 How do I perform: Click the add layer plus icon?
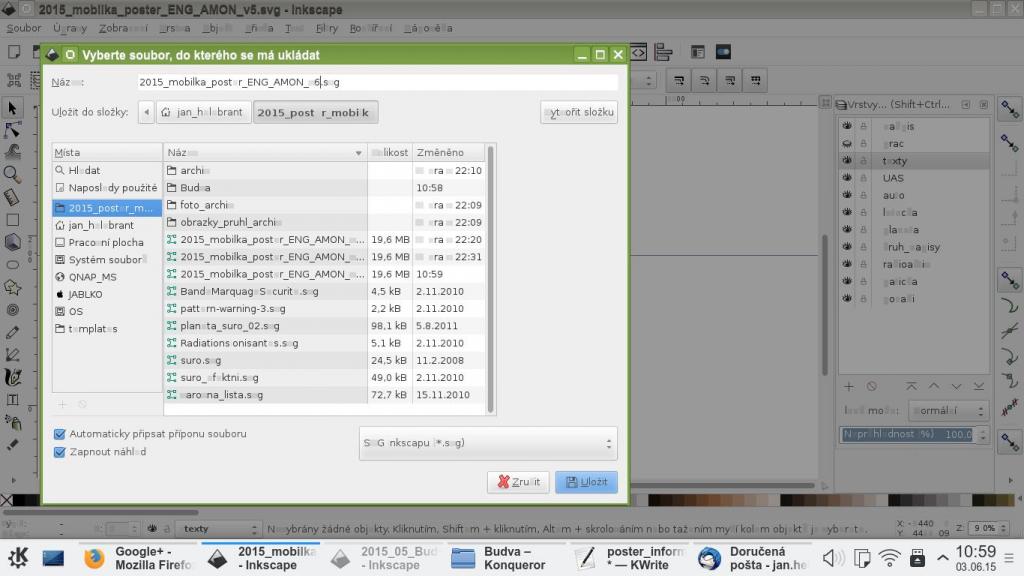coord(848,387)
